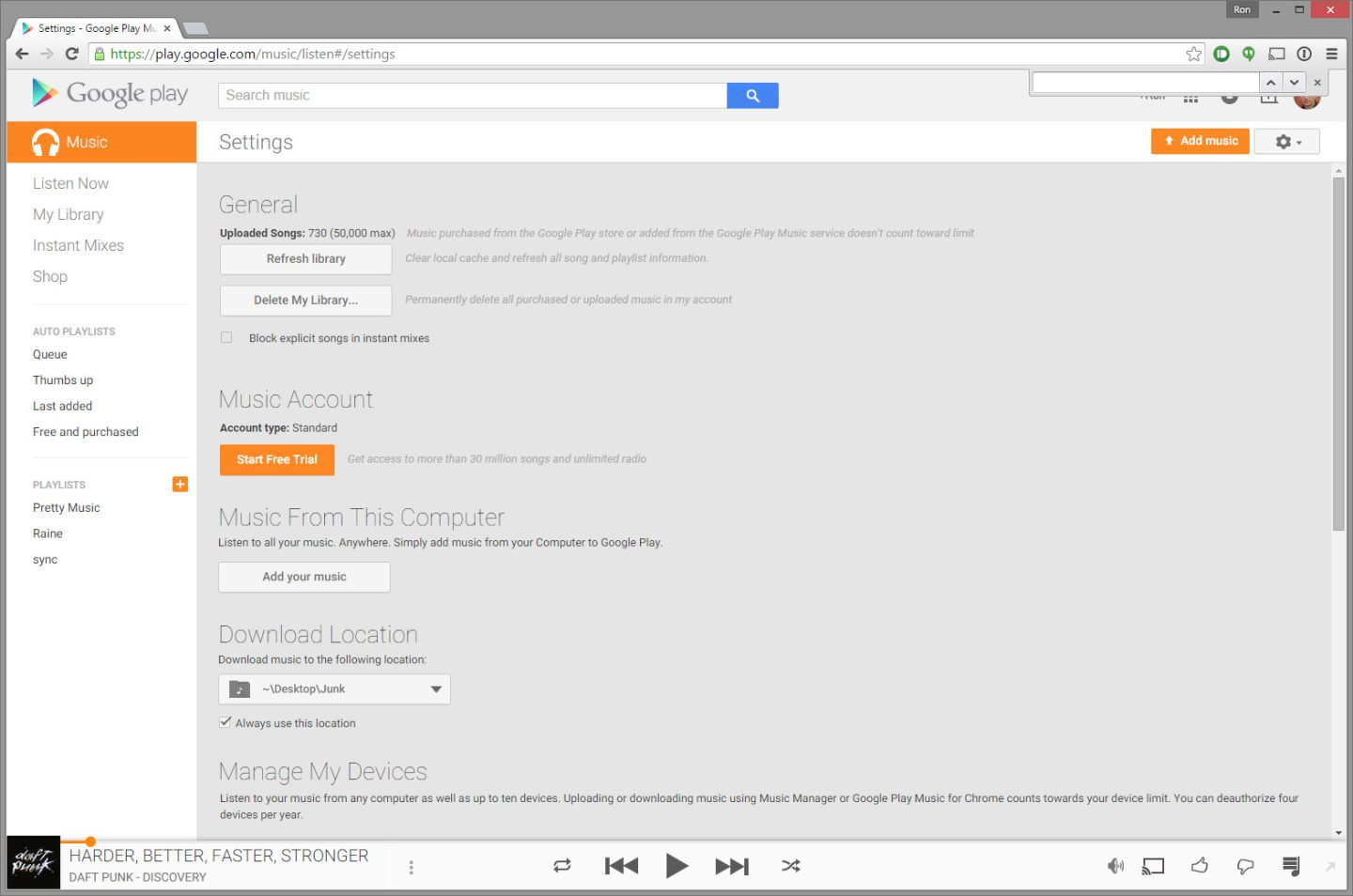The image size is (1353, 896).
Task: Click the Pushbullet extension icon
Action: pyautogui.click(x=1221, y=54)
